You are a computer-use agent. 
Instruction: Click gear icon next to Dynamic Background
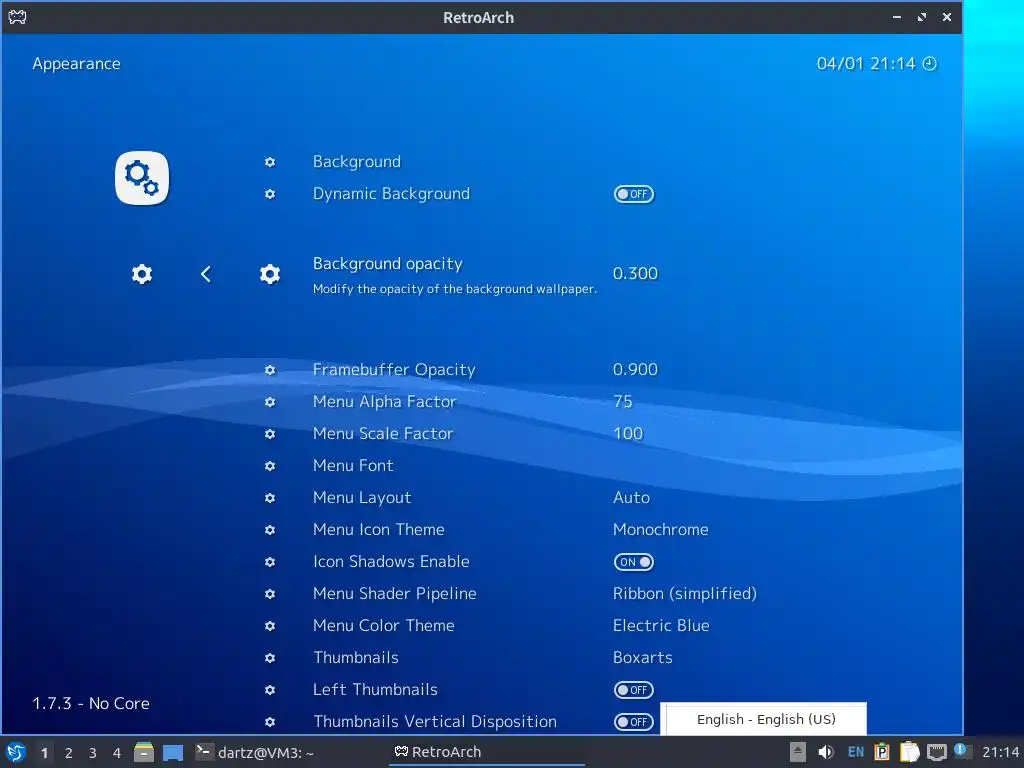pyautogui.click(x=270, y=194)
